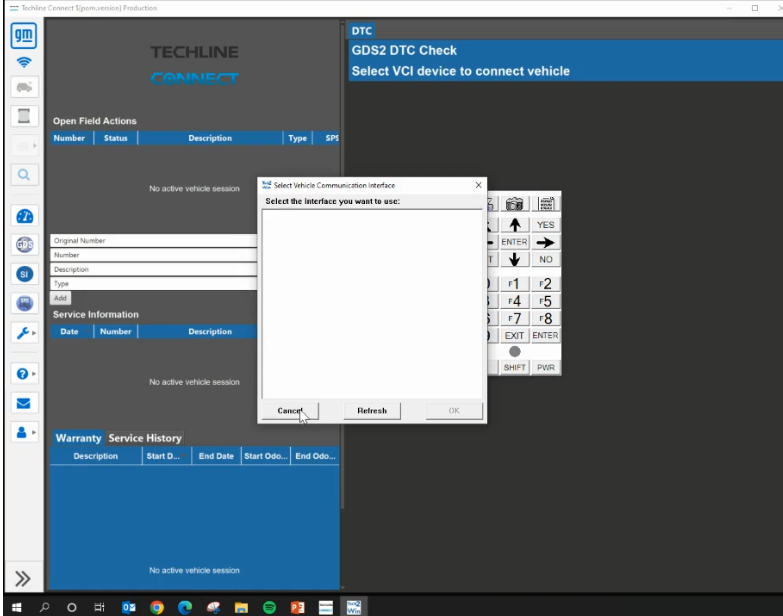This screenshot has width=783, height=616.
Task: Sort Warranty table by Start Odo column
Action: (x=266, y=456)
